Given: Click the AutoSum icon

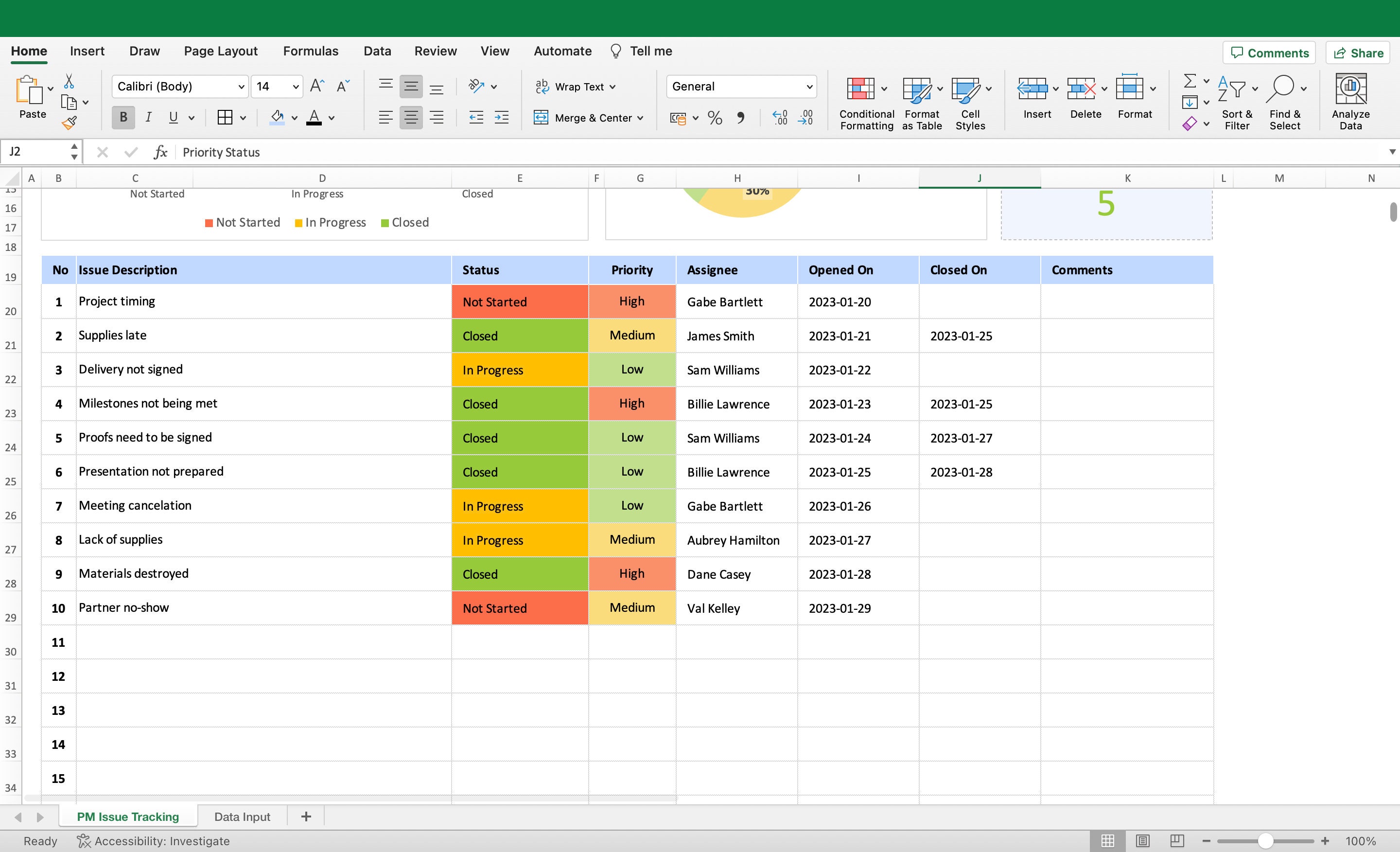Looking at the screenshot, I should 1190,81.
